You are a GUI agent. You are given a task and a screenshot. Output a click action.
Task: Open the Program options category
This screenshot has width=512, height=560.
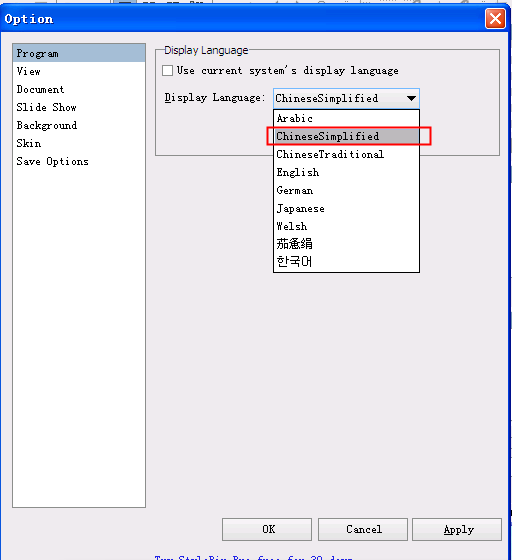pos(79,54)
